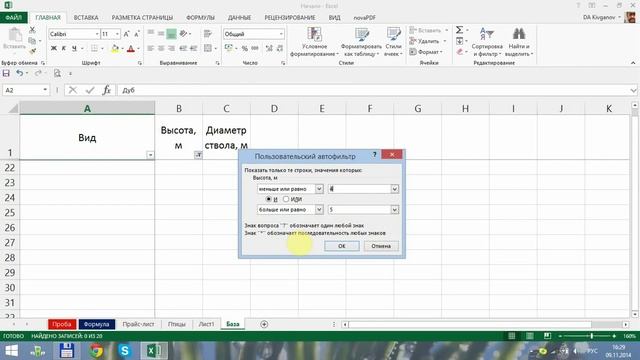The image size is (640, 360).
Task: Click the fill color bucket icon
Action: coord(115,49)
